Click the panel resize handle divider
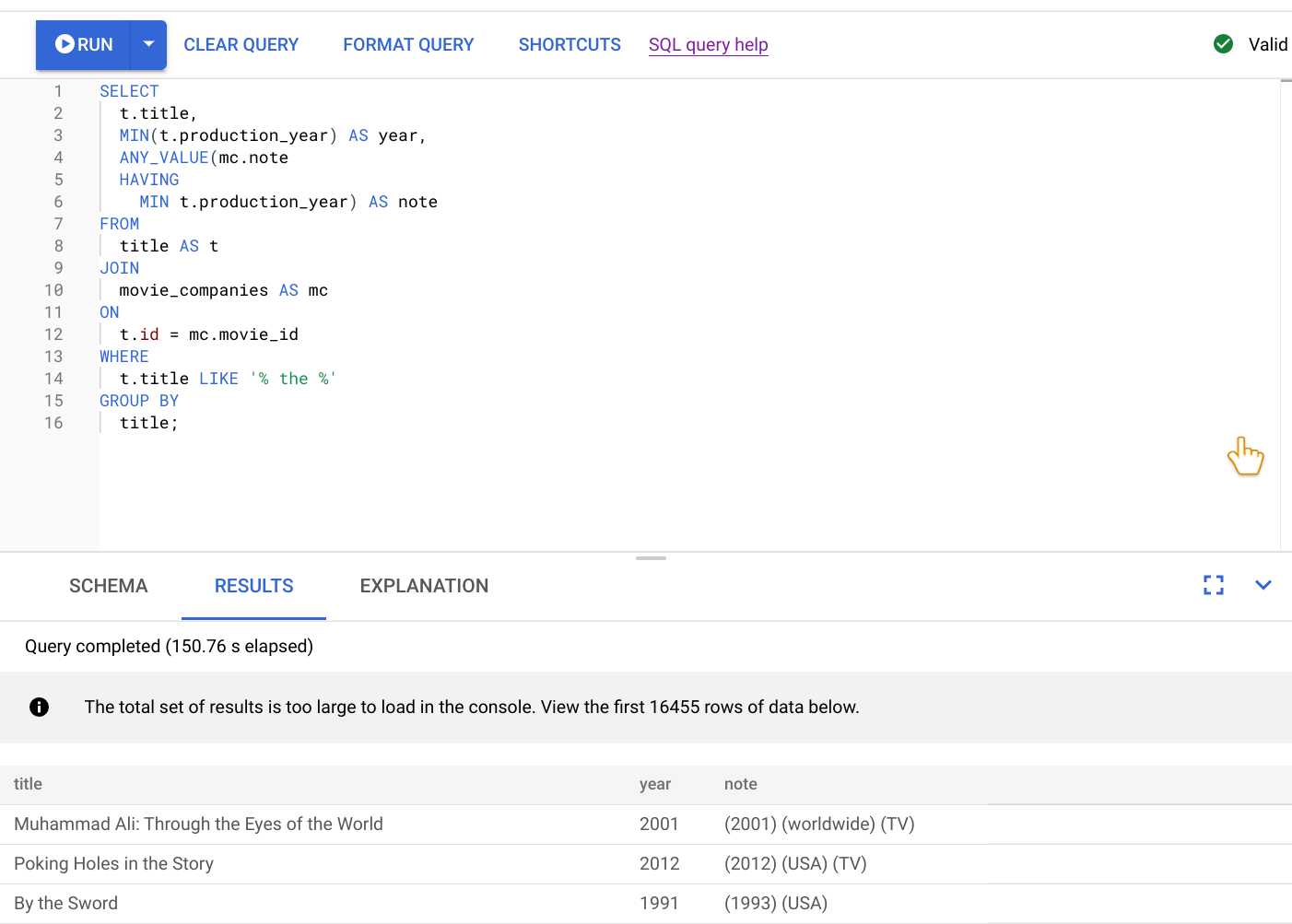 651,557
